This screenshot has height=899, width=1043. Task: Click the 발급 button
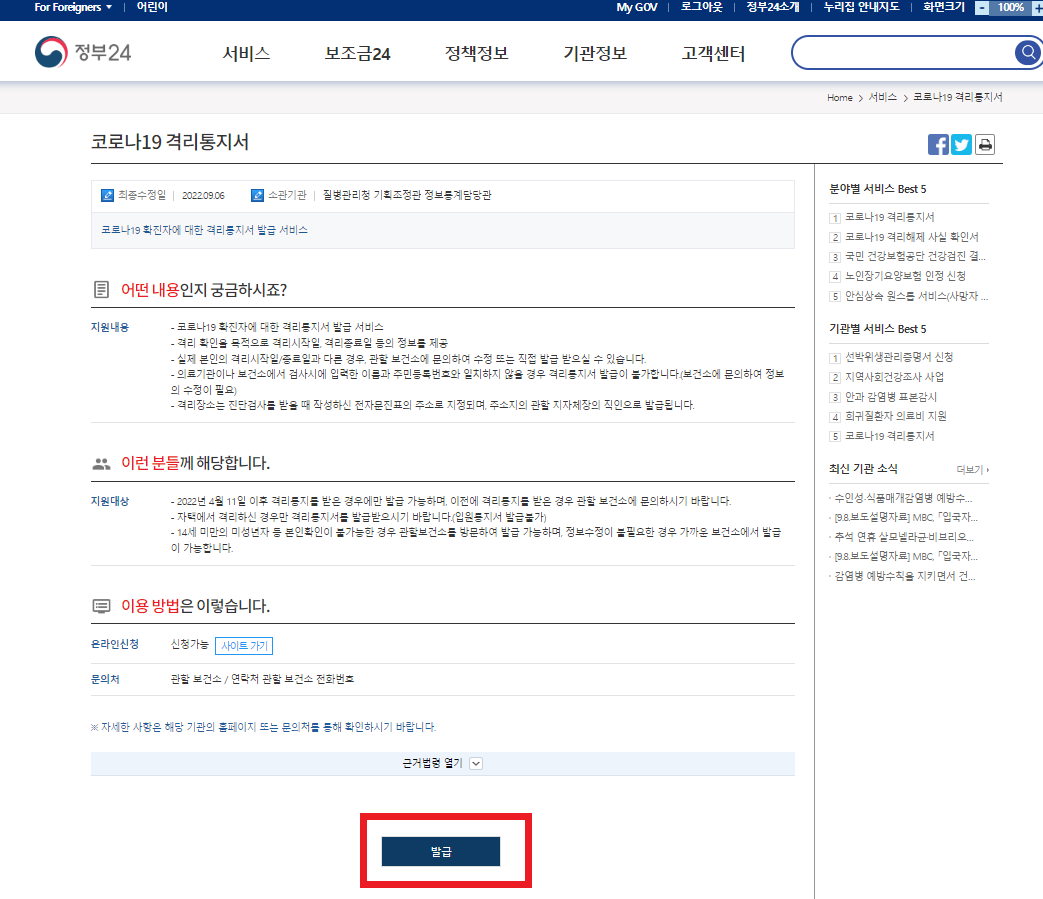439,851
